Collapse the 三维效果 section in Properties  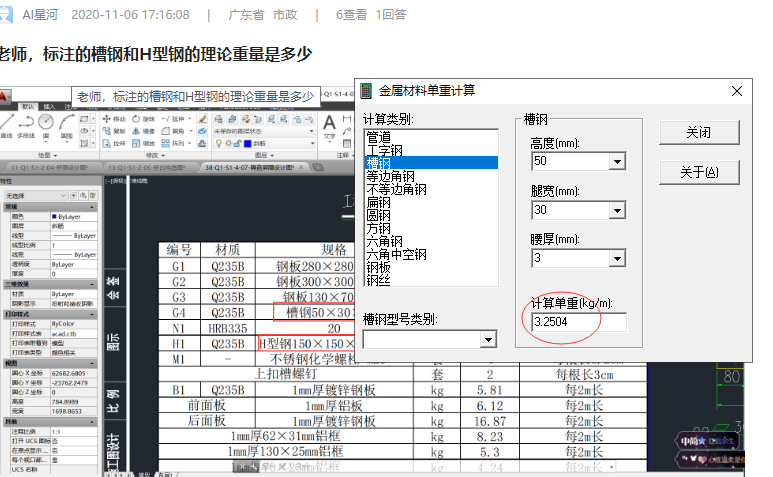point(92,284)
